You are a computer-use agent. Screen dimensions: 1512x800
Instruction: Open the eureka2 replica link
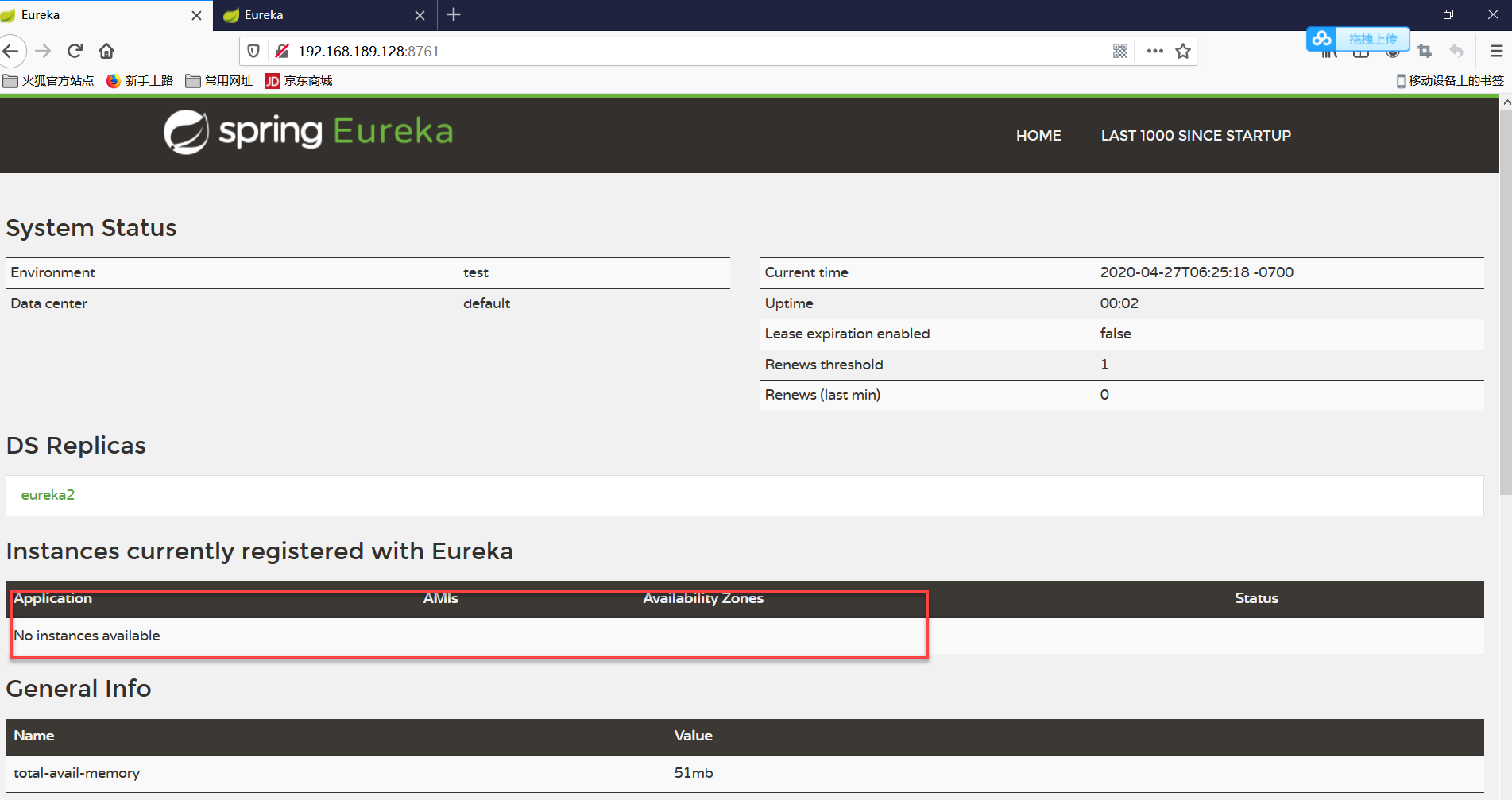(48, 495)
